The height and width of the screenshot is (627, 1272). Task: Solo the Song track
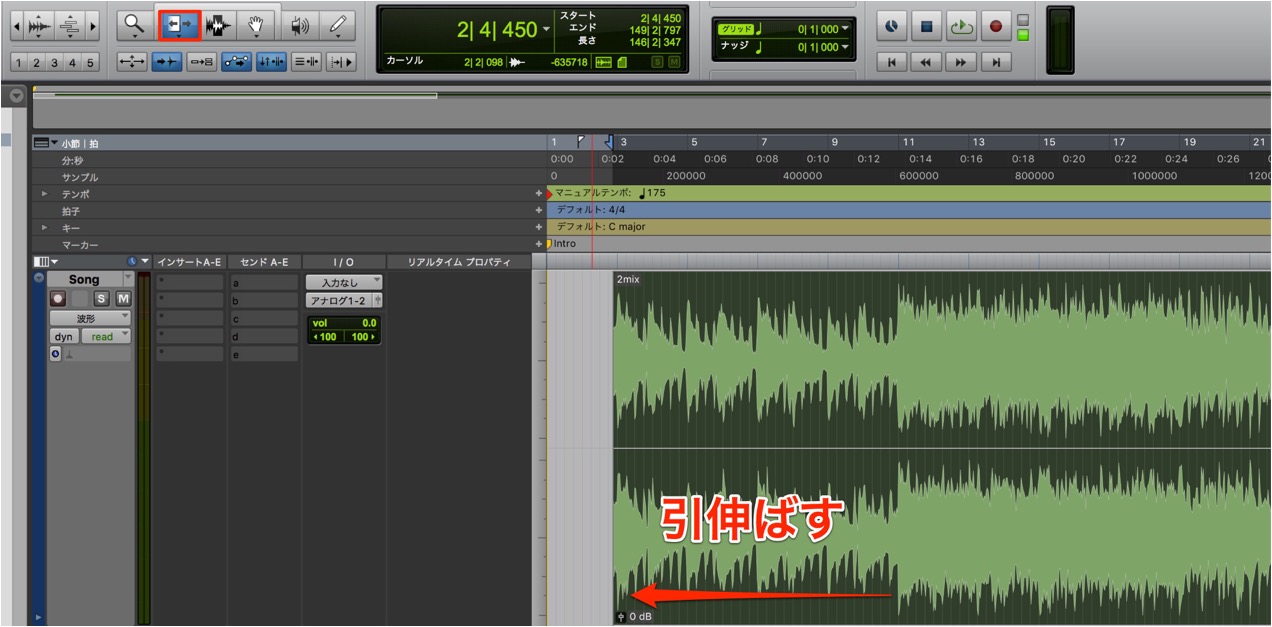[102, 298]
